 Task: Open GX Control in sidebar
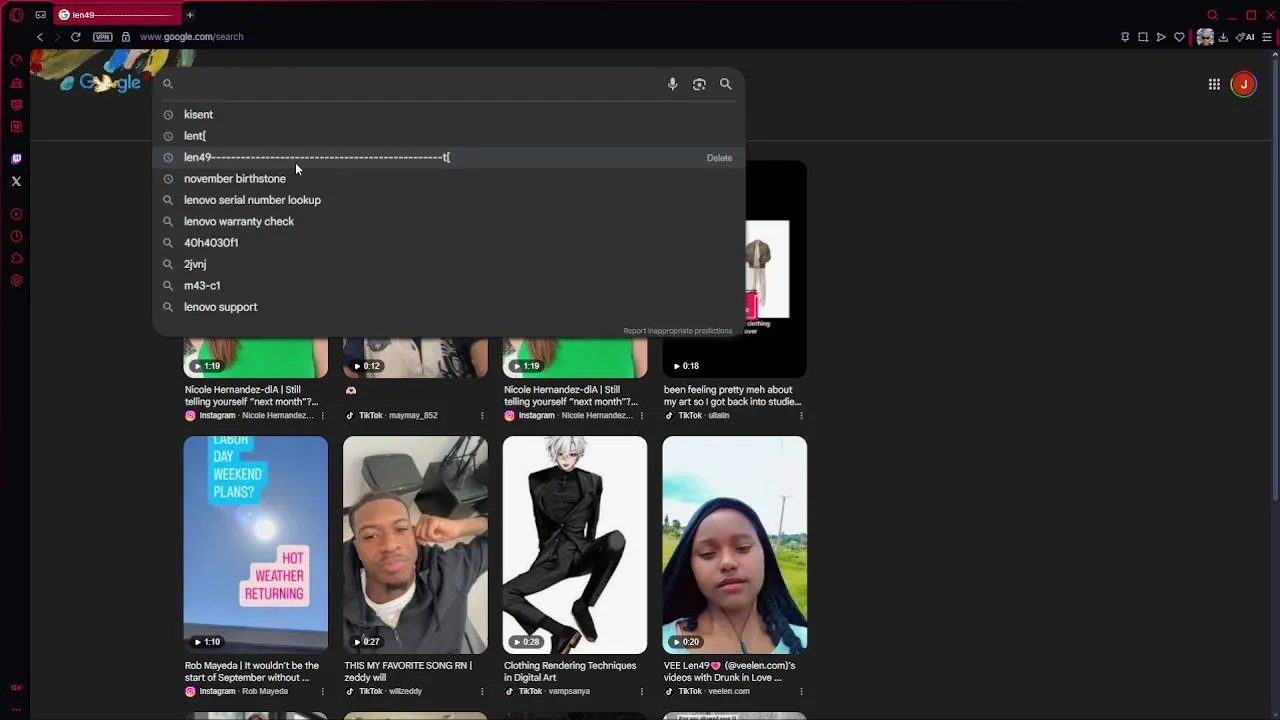pyautogui.click(x=16, y=60)
